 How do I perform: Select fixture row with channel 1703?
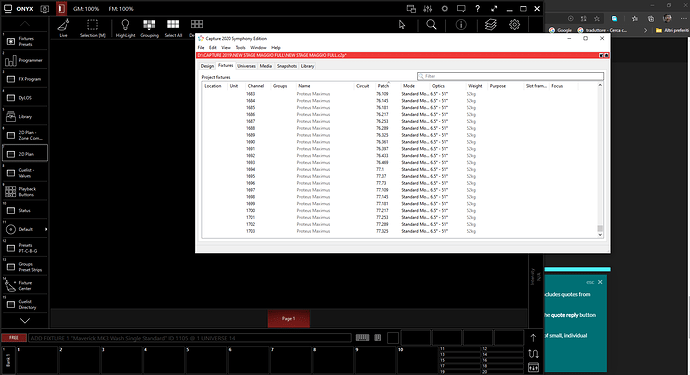[400, 231]
